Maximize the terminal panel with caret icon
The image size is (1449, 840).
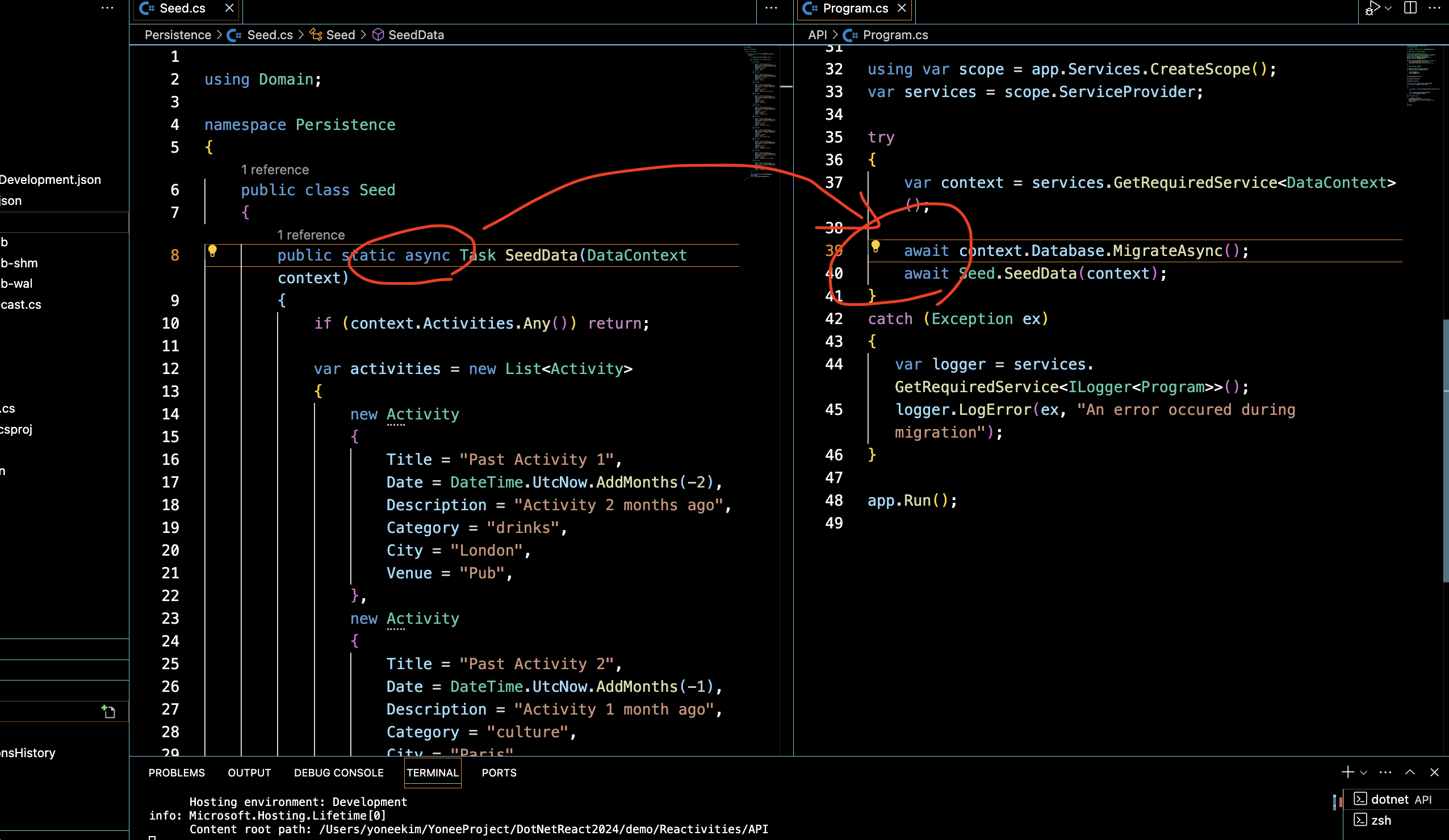pyautogui.click(x=1410, y=772)
